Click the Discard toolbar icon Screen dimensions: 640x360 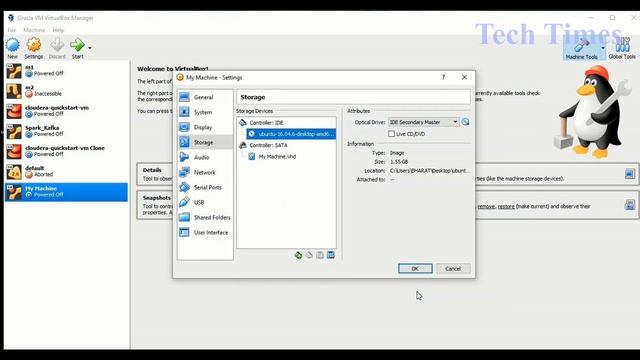[x=57, y=48]
